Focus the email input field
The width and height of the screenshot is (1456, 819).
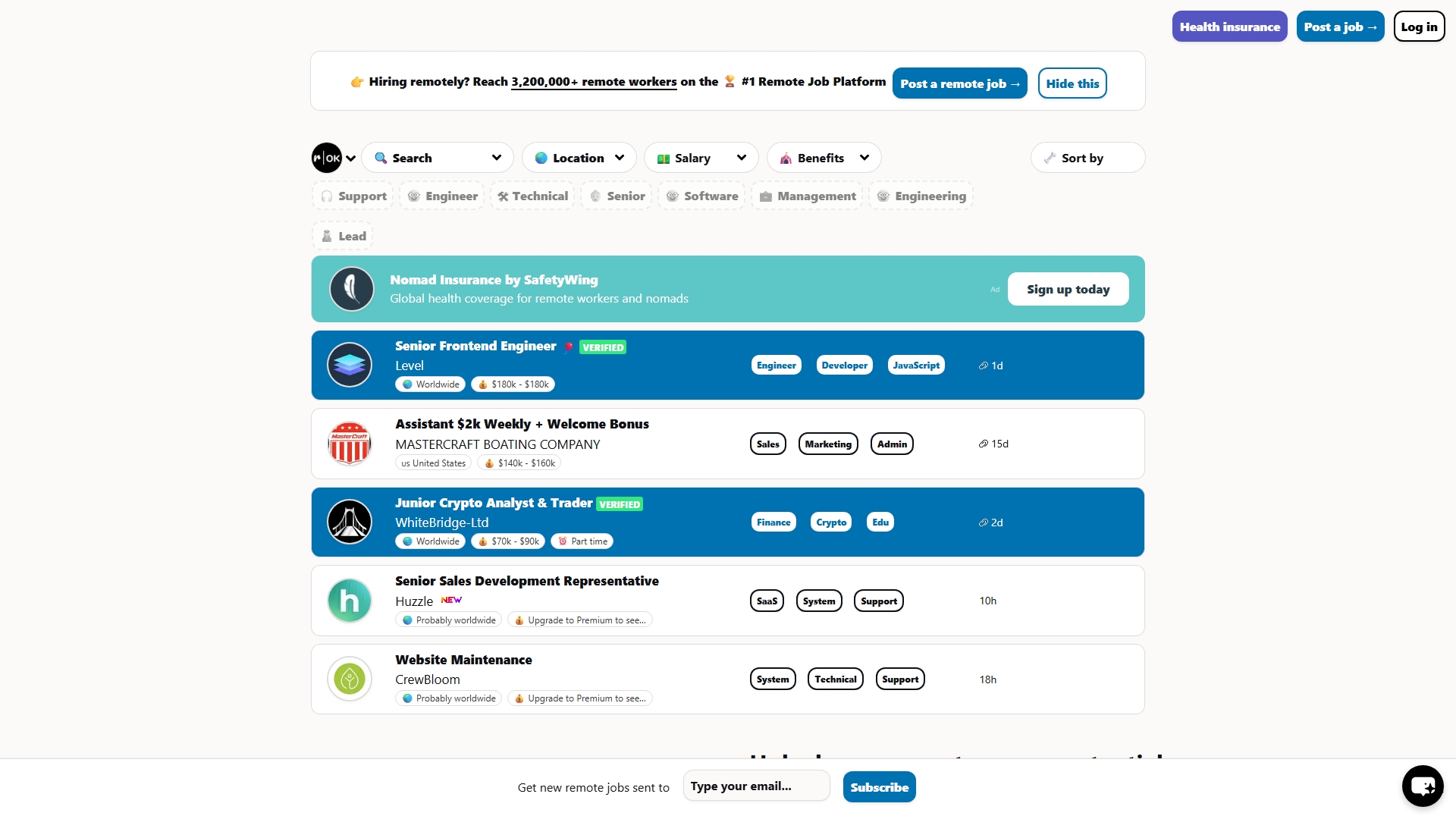tap(756, 786)
